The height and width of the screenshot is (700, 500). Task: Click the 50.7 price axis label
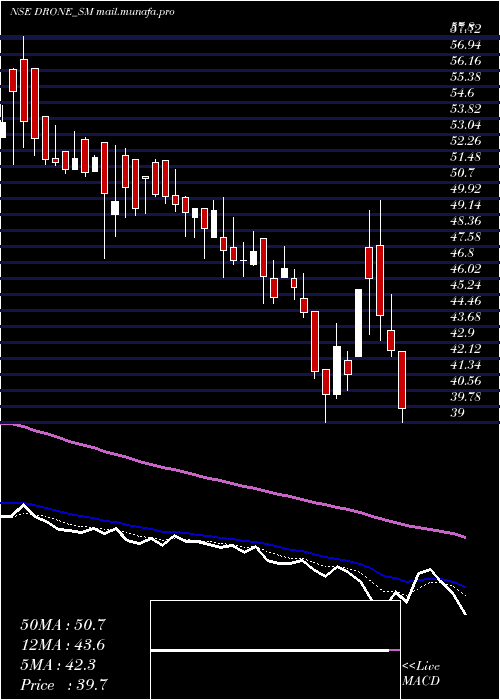click(463, 173)
